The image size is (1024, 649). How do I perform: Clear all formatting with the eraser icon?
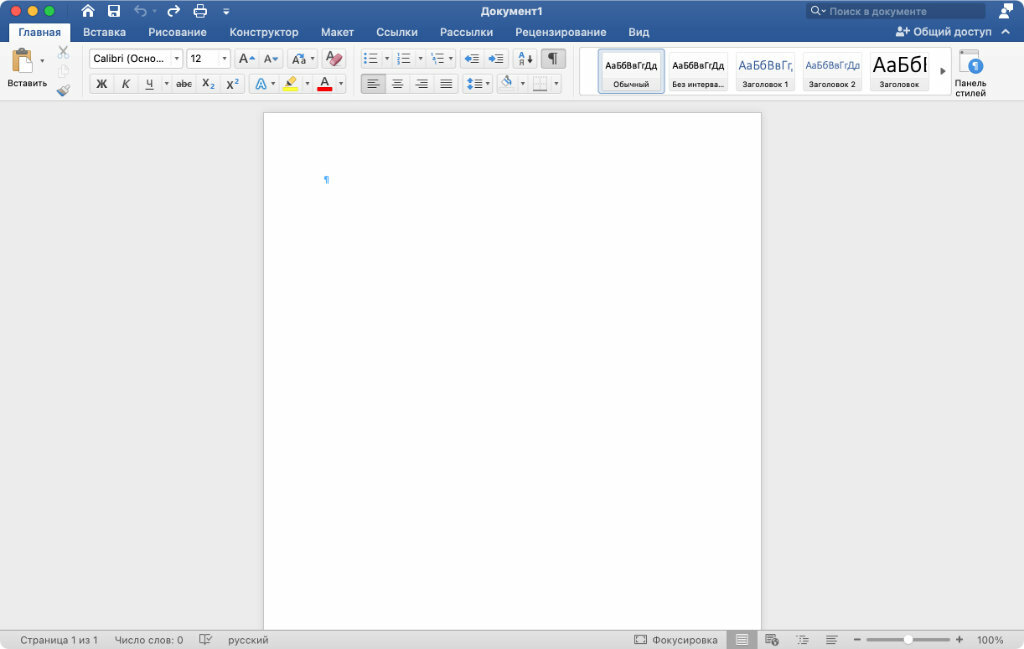coord(334,59)
